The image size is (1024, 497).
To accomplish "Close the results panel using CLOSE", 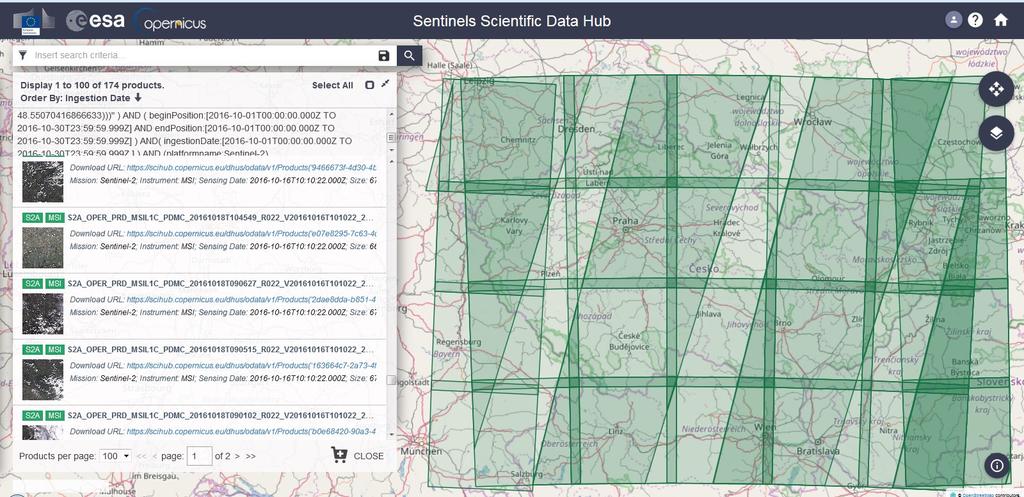I will pyautogui.click(x=368, y=456).
